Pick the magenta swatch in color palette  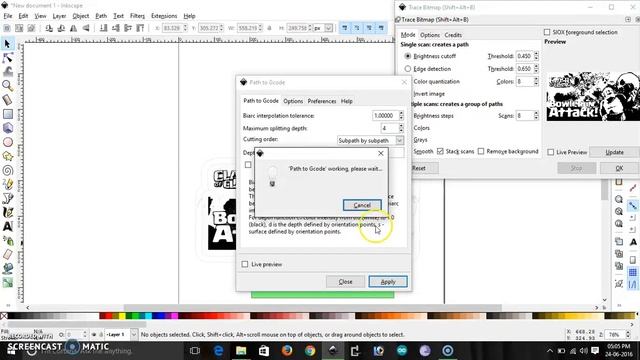(x=175, y=316)
